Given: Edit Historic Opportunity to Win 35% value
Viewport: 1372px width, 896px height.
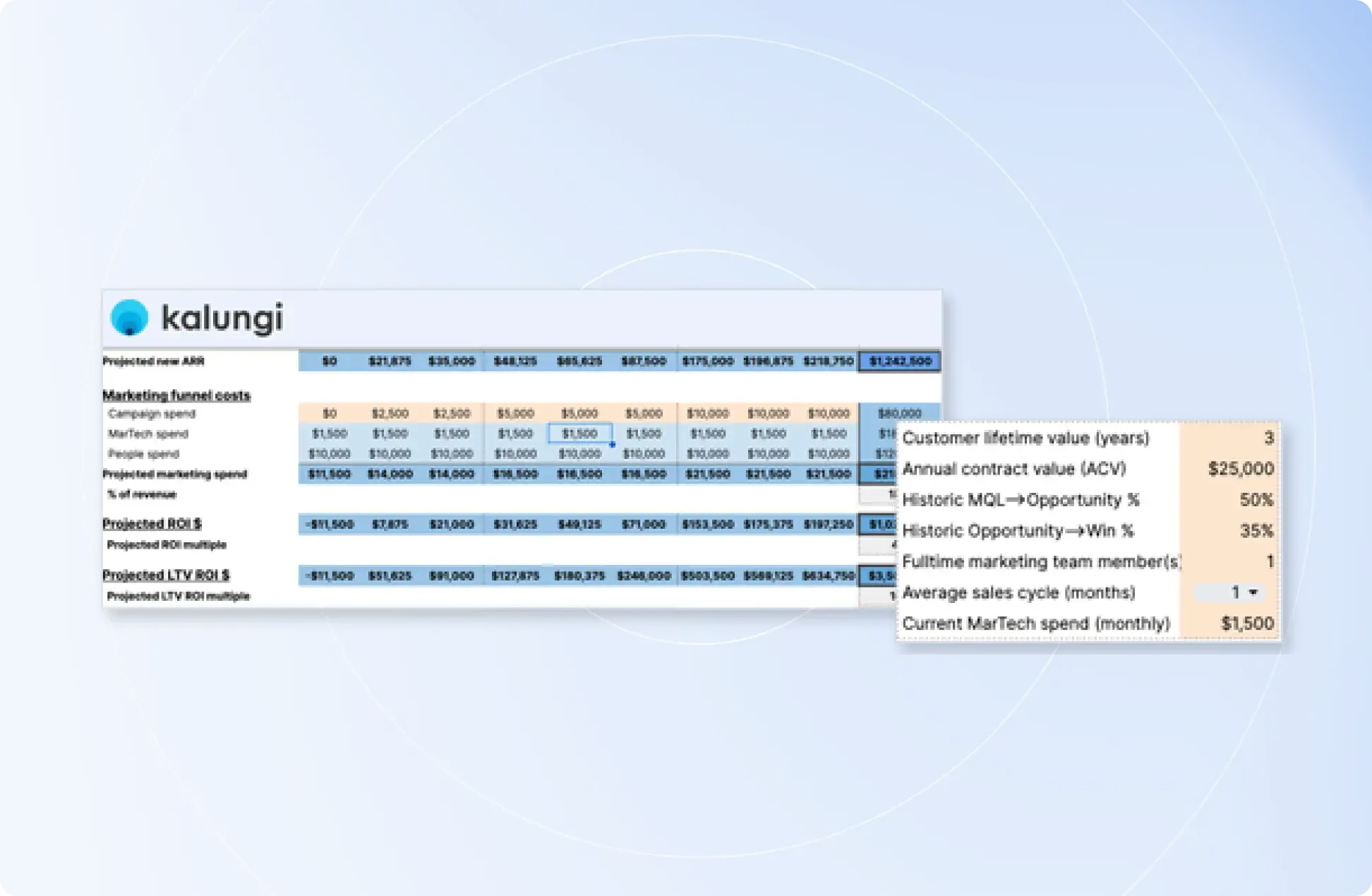Looking at the screenshot, I should click(1229, 531).
